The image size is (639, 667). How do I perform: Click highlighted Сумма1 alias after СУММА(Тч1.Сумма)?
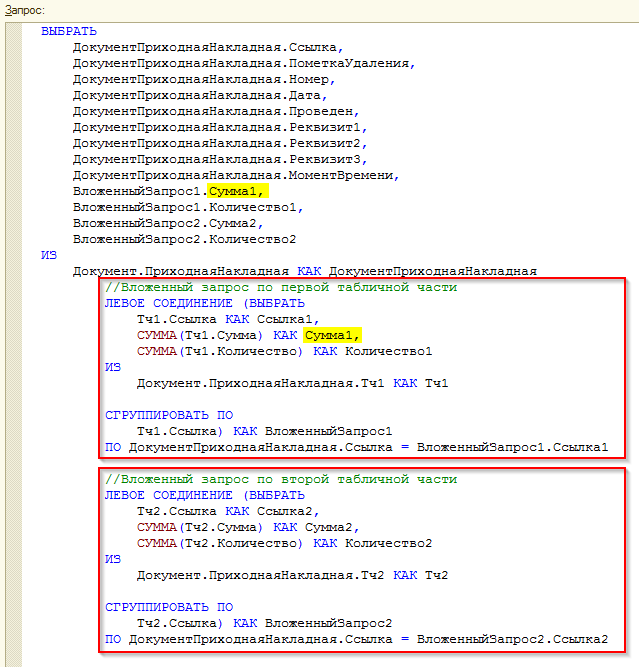(334, 335)
